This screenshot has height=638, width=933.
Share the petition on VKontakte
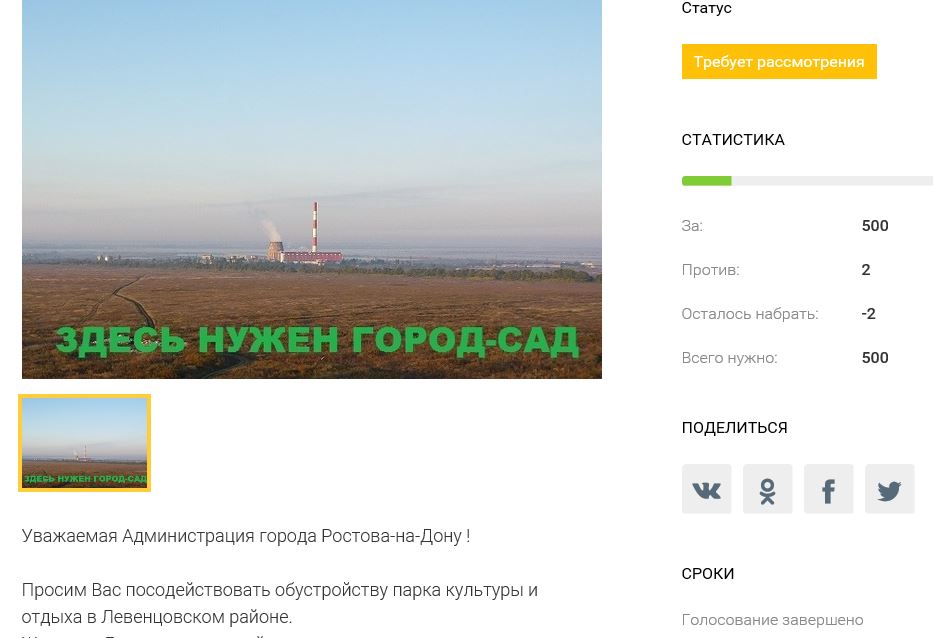click(x=706, y=489)
